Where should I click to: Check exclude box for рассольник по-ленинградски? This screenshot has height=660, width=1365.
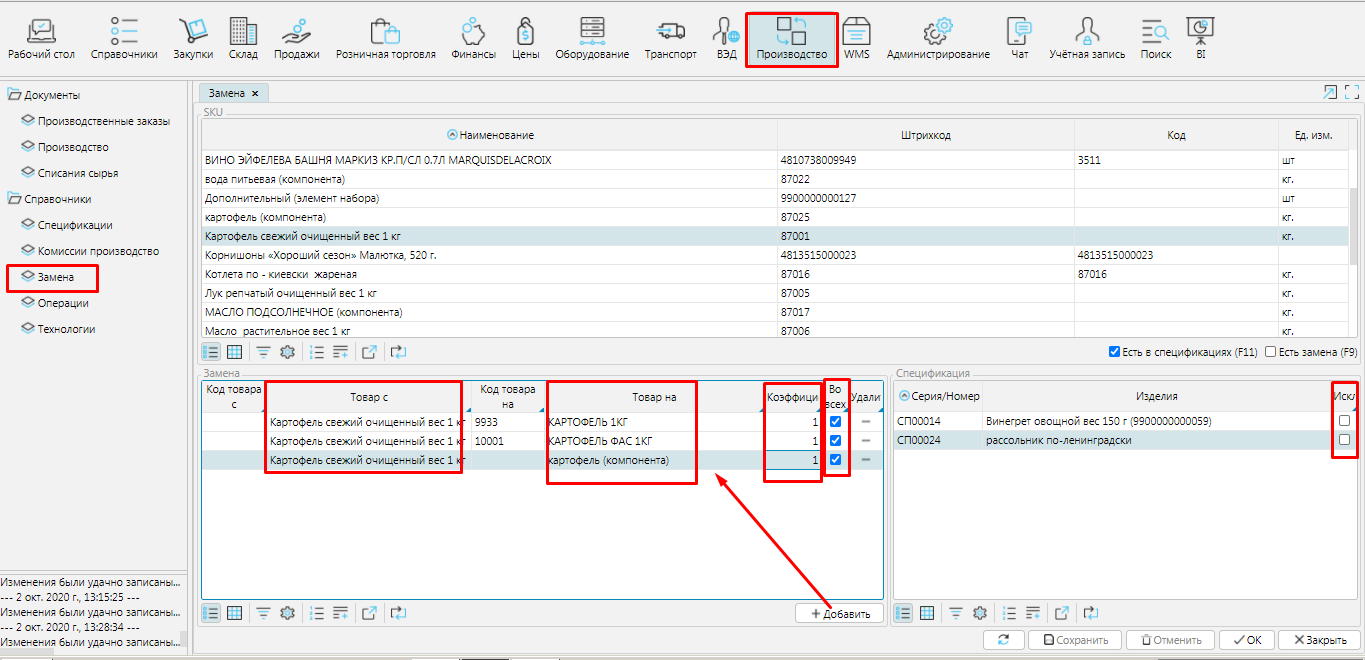click(1344, 440)
